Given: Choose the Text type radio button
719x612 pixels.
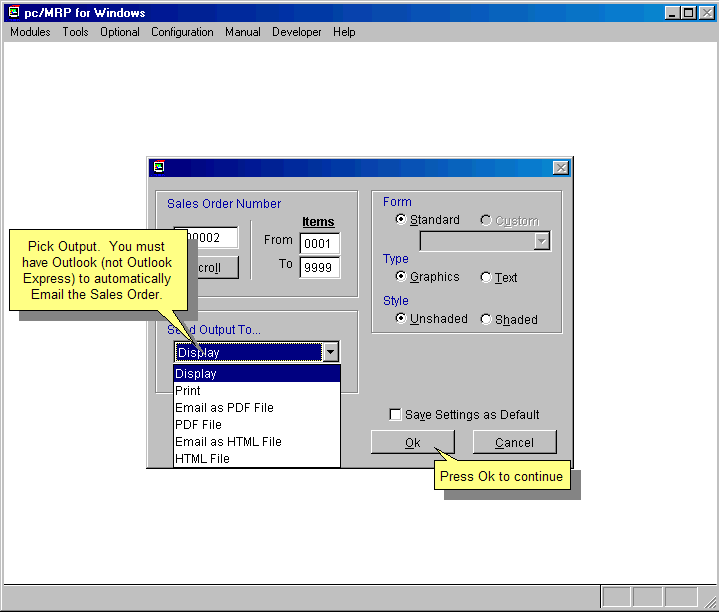Looking at the screenshot, I should click(487, 278).
